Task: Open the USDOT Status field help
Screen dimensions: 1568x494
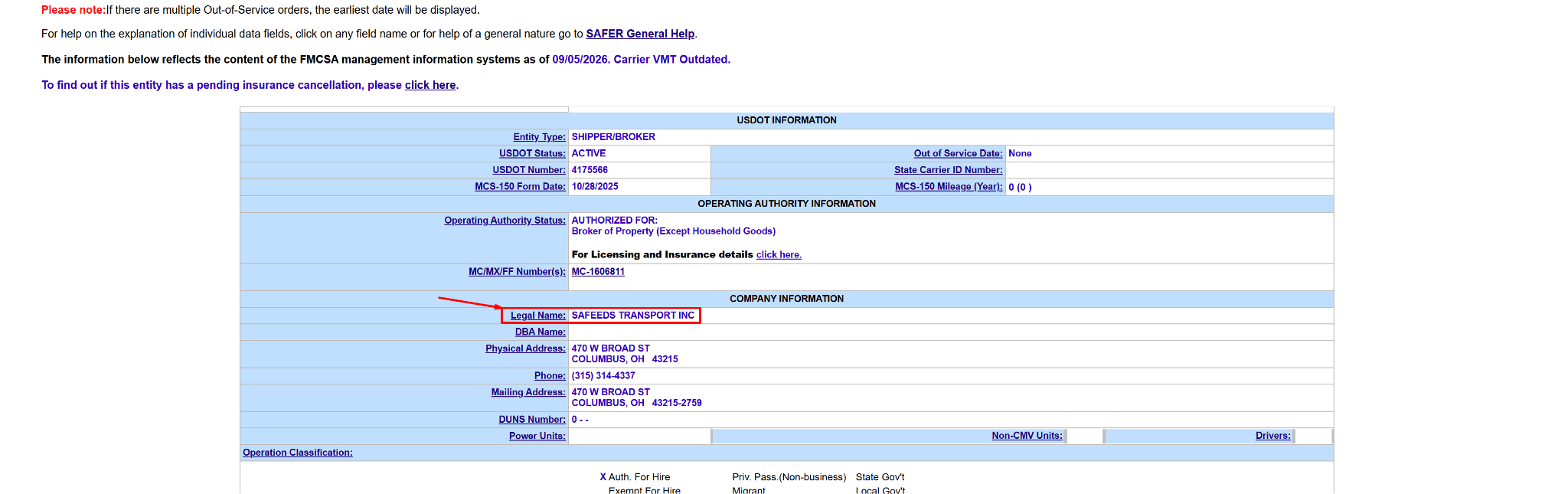Action: tap(532, 154)
